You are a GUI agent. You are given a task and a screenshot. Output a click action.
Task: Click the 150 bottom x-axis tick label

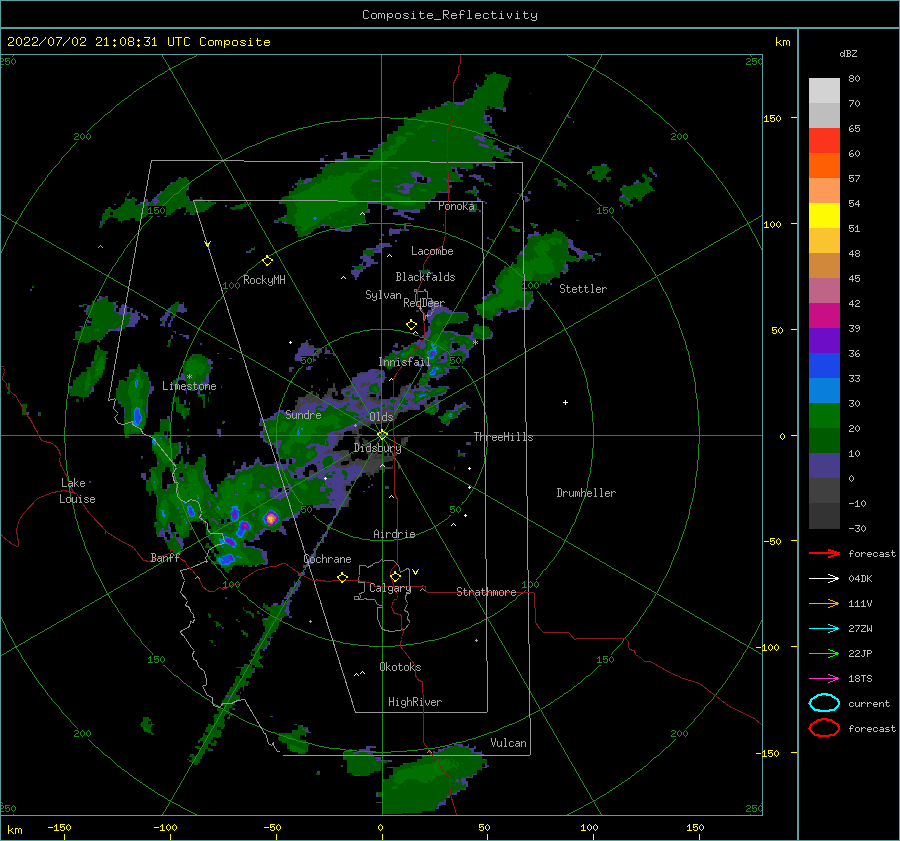click(695, 827)
